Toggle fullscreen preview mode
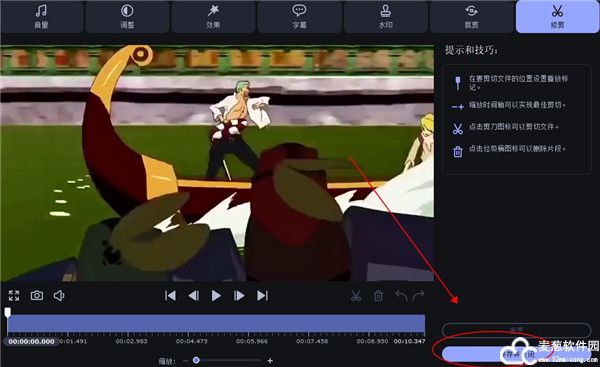 point(14,295)
